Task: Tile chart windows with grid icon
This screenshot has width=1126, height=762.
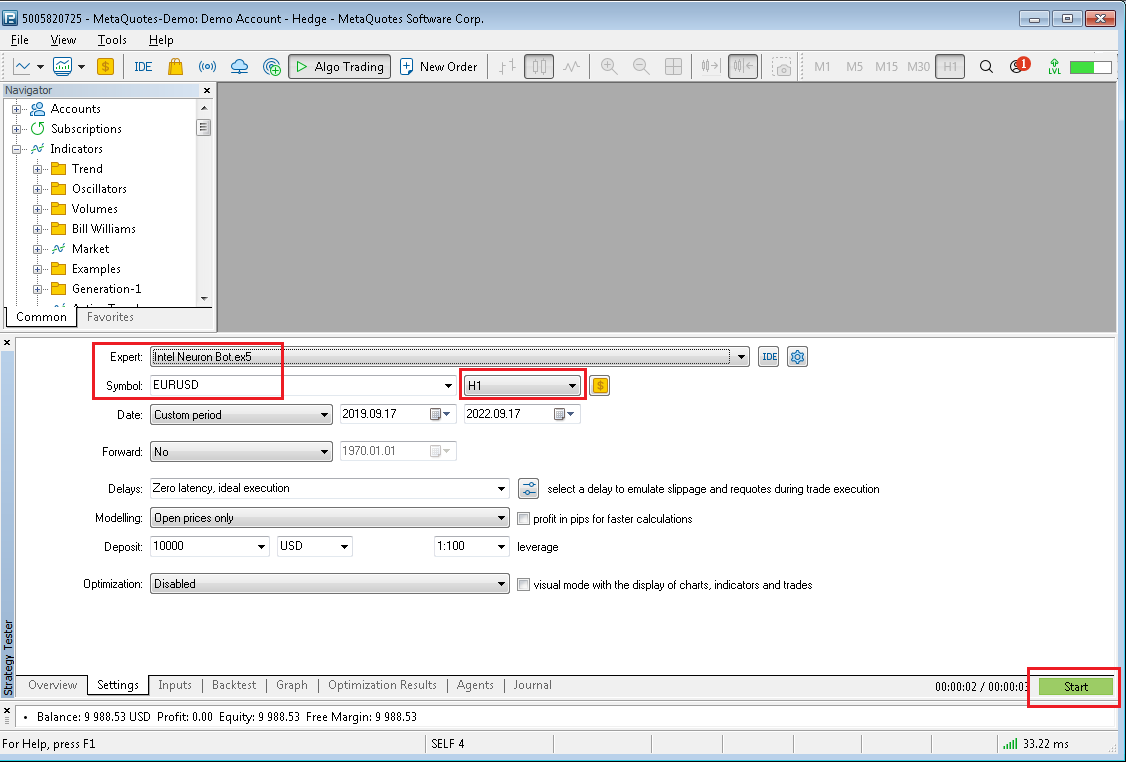Action: pos(674,67)
